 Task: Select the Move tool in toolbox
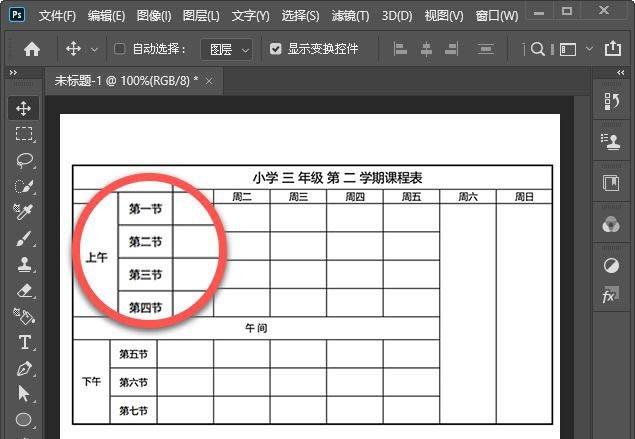(24, 108)
